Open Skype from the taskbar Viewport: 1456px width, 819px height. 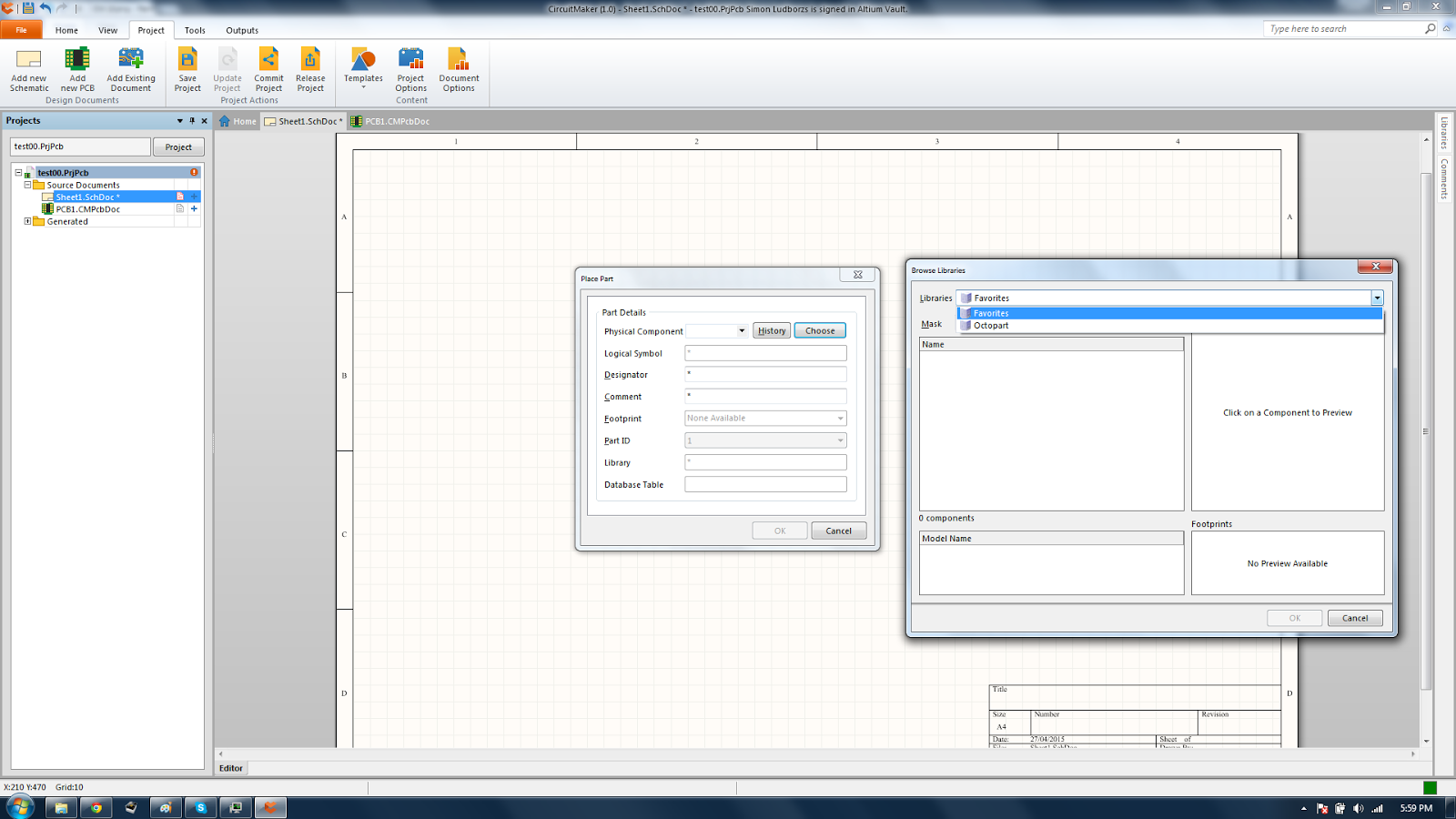201,807
